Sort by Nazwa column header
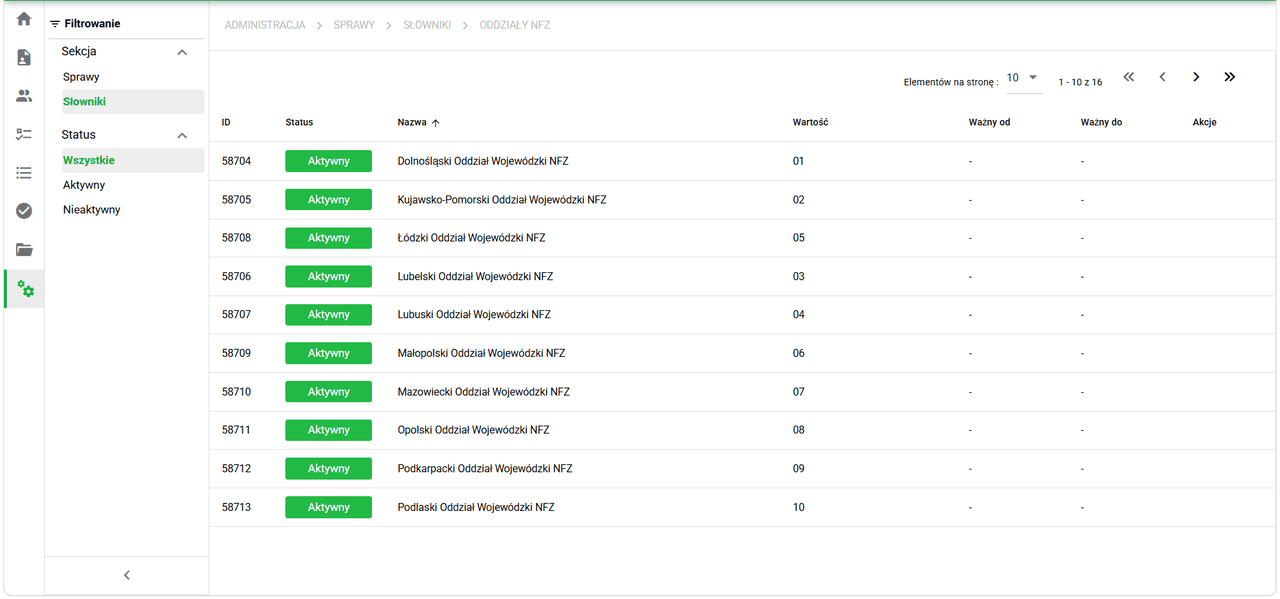Viewport: 1280px width, 599px height. [412, 122]
